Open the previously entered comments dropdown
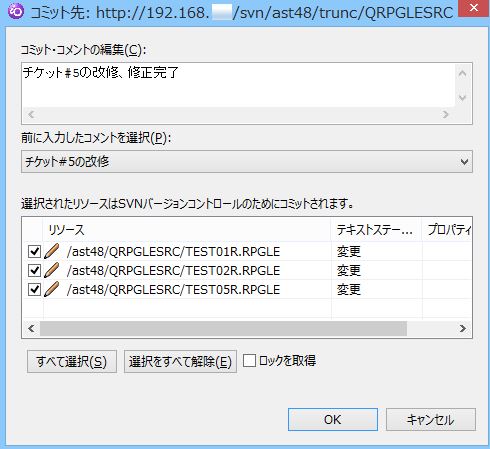 pos(247,162)
